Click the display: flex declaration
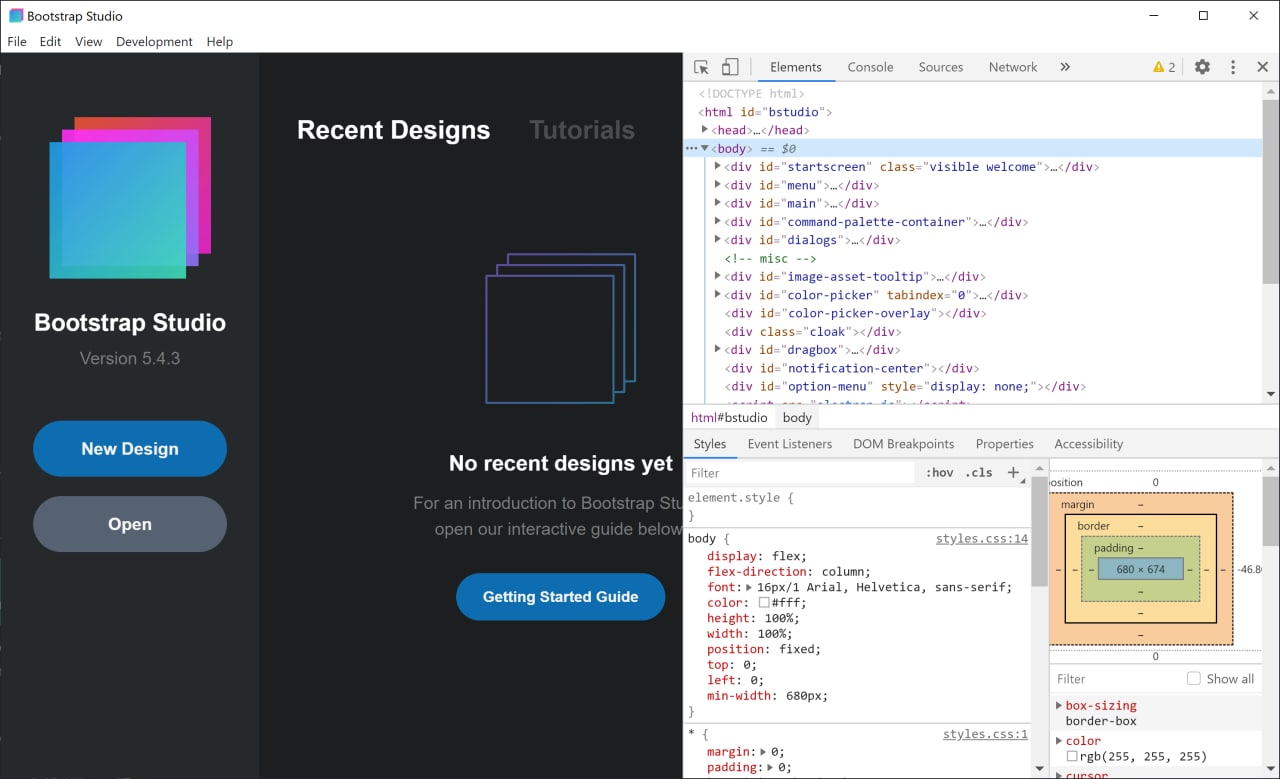This screenshot has height=779, width=1280. click(757, 556)
